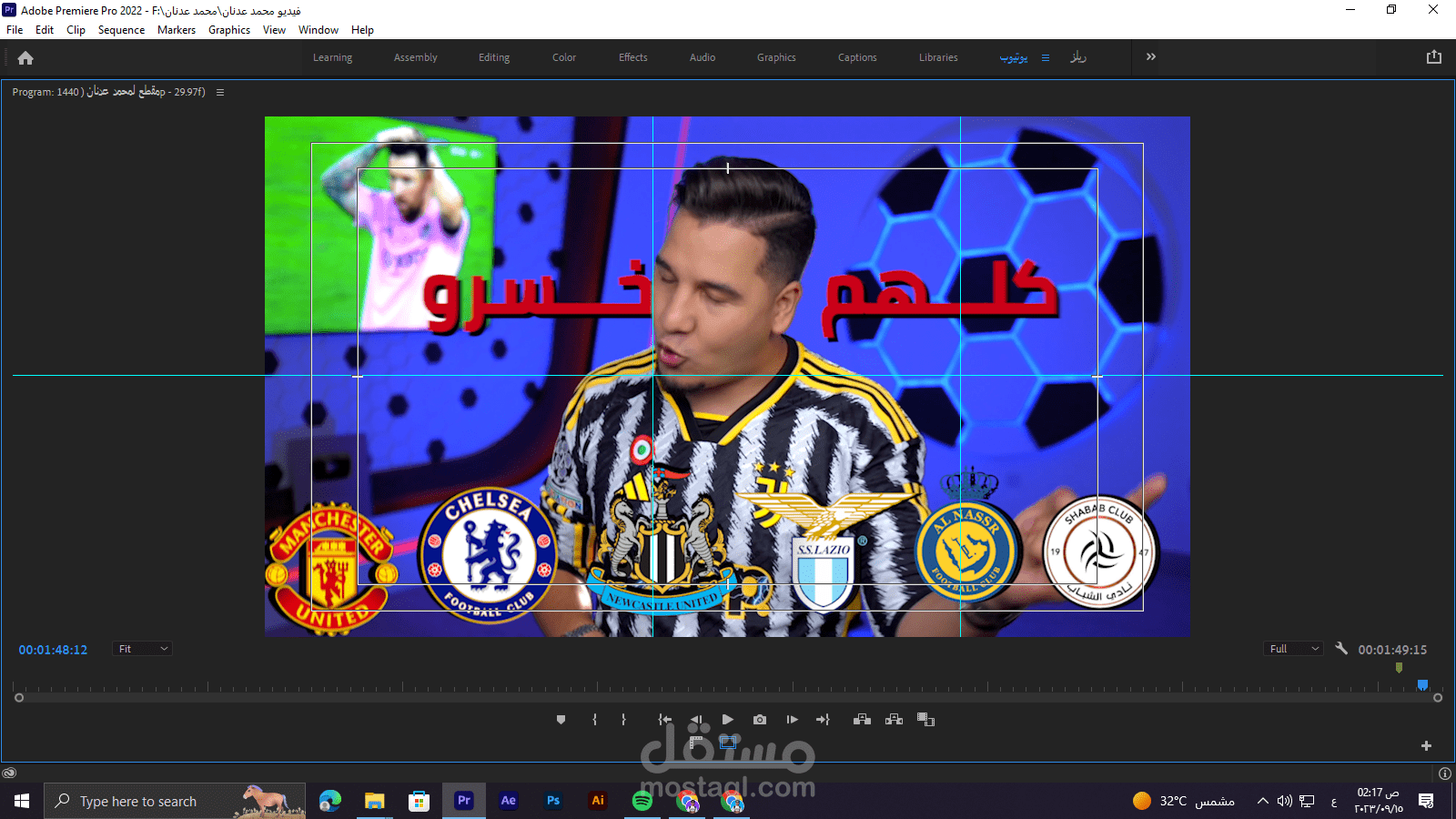Image resolution: width=1456 pixels, height=819 pixels.
Task: Export frame with camera icon
Action: point(760,720)
